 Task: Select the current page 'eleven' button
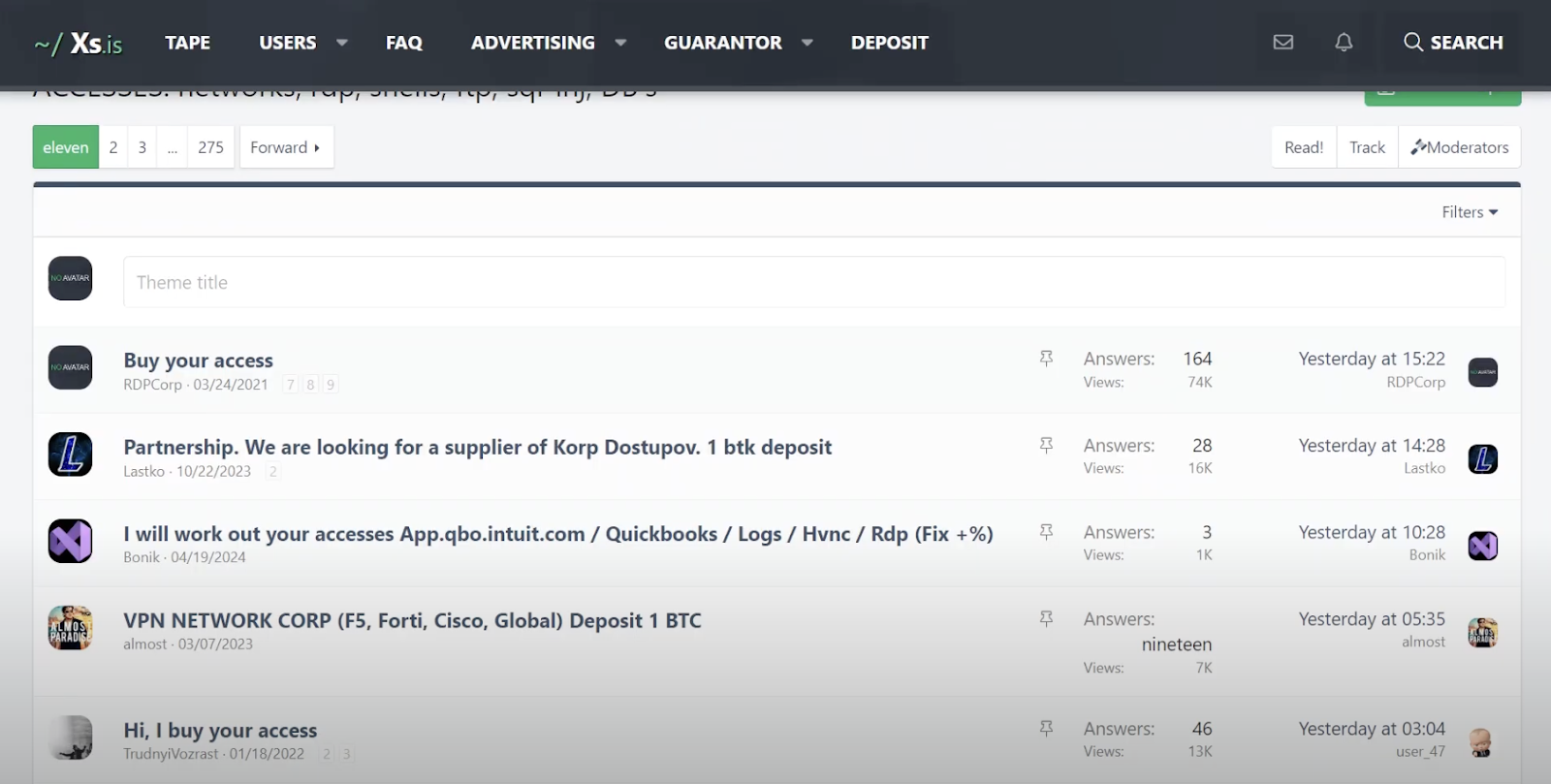pos(66,147)
